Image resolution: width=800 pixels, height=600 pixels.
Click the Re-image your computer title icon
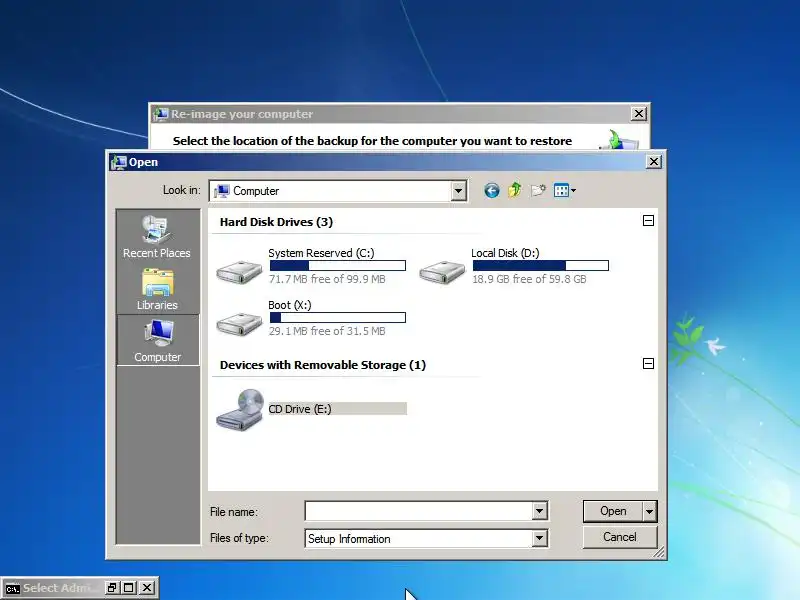(161, 114)
